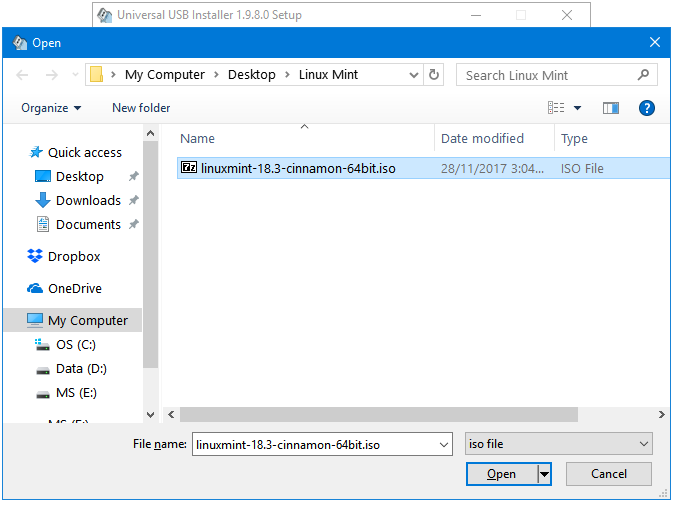The width and height of the screenshot is (674, 505).
Task: Click the 7z icon of the ISO file
Action: pos(189,167)
